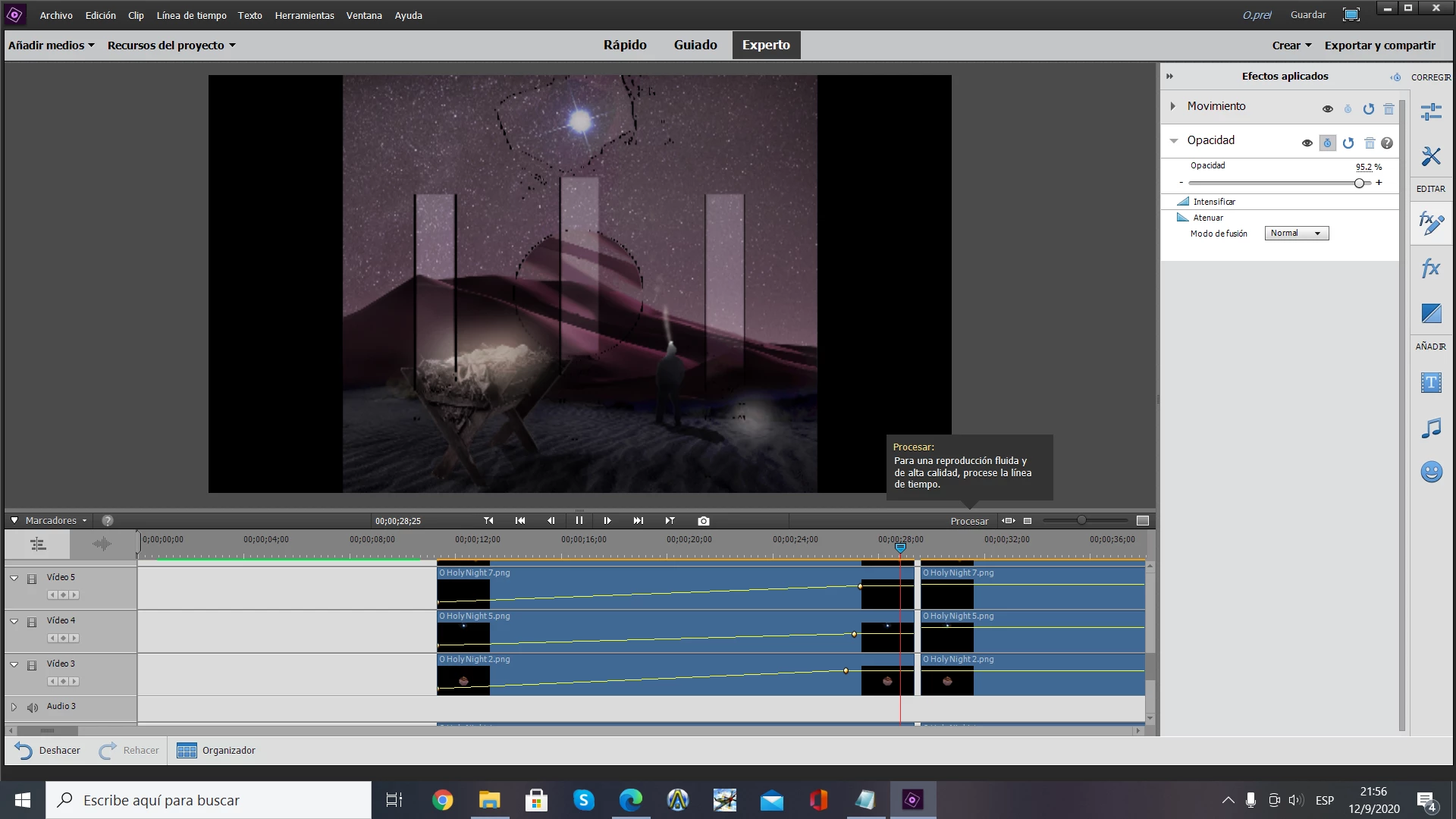Click the freeze frame camera icon
The image size is (1456, 819).
(704, 521)
